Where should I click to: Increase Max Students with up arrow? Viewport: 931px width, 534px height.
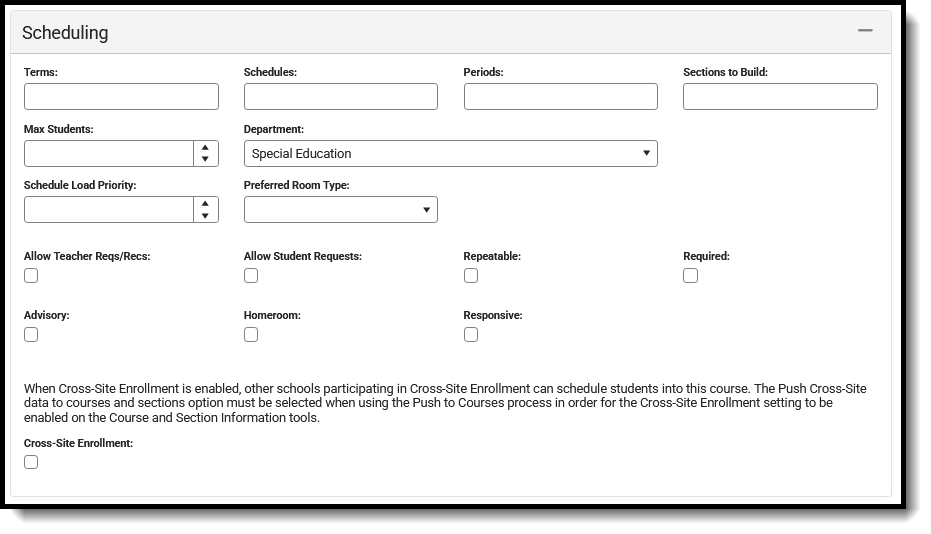pos(205,147)
